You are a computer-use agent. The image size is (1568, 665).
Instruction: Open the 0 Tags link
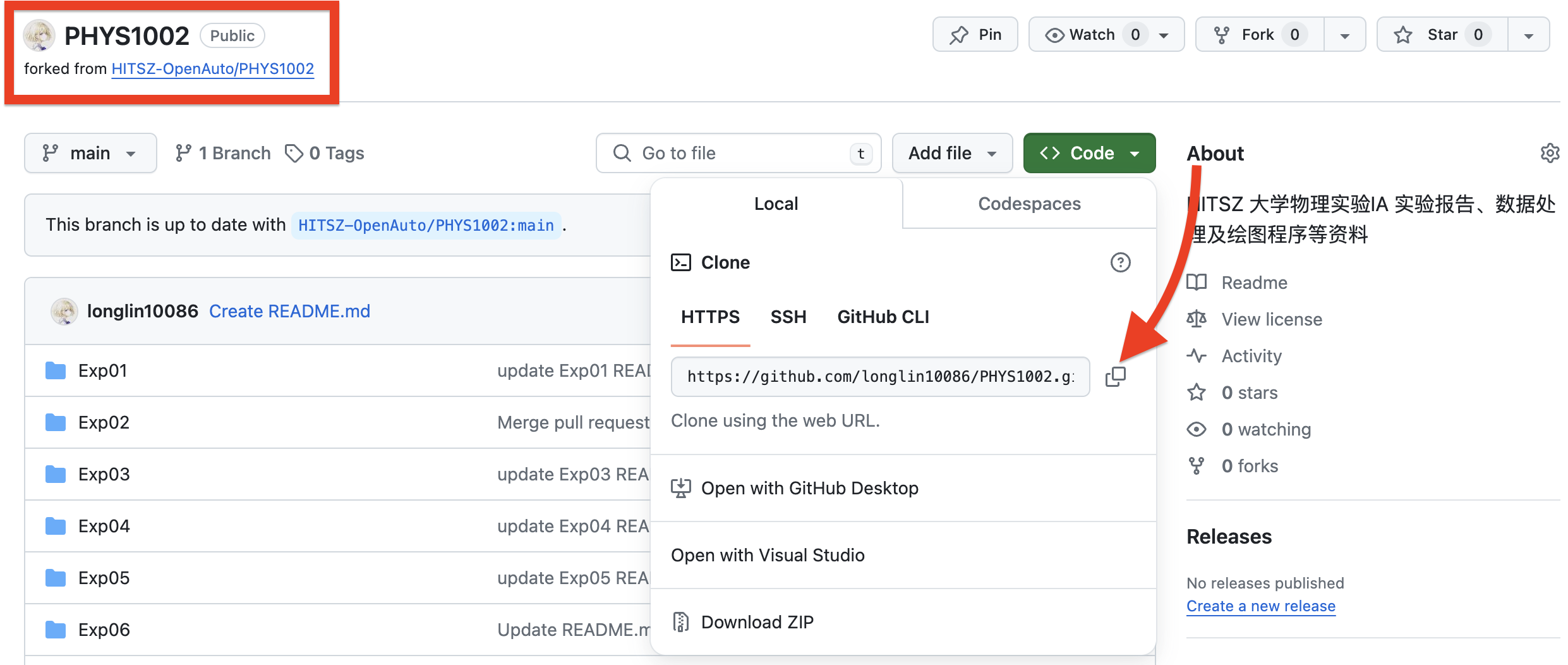click(325, 153)
